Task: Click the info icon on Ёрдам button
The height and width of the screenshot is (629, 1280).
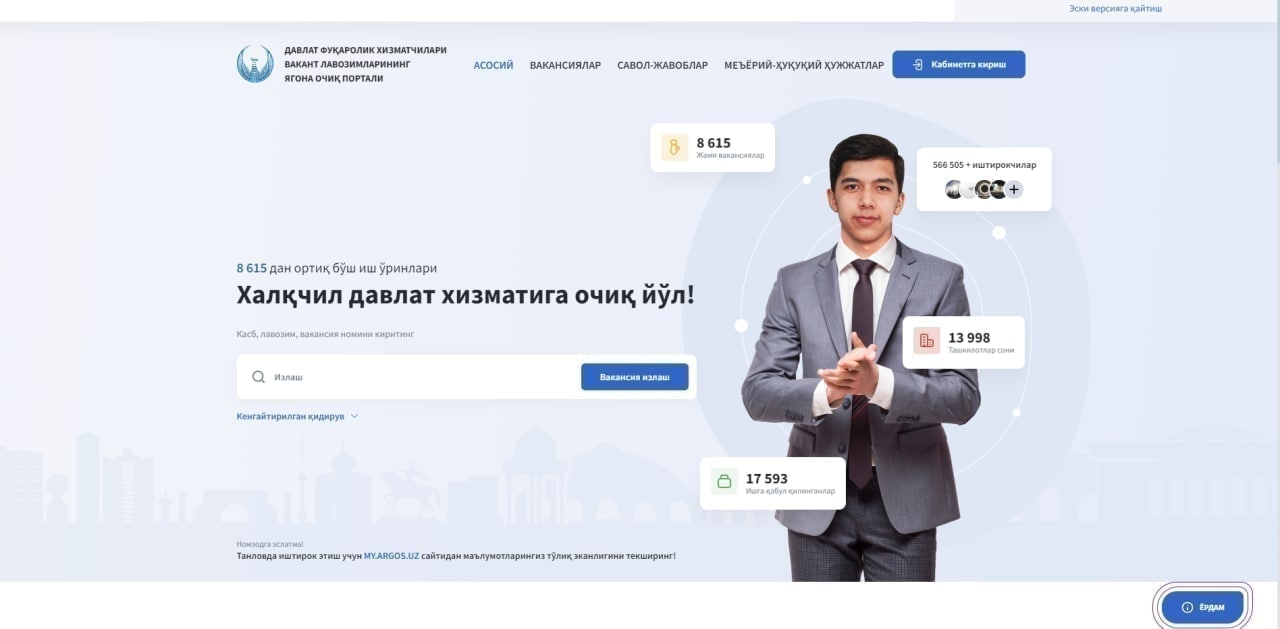Action: 1187,607
